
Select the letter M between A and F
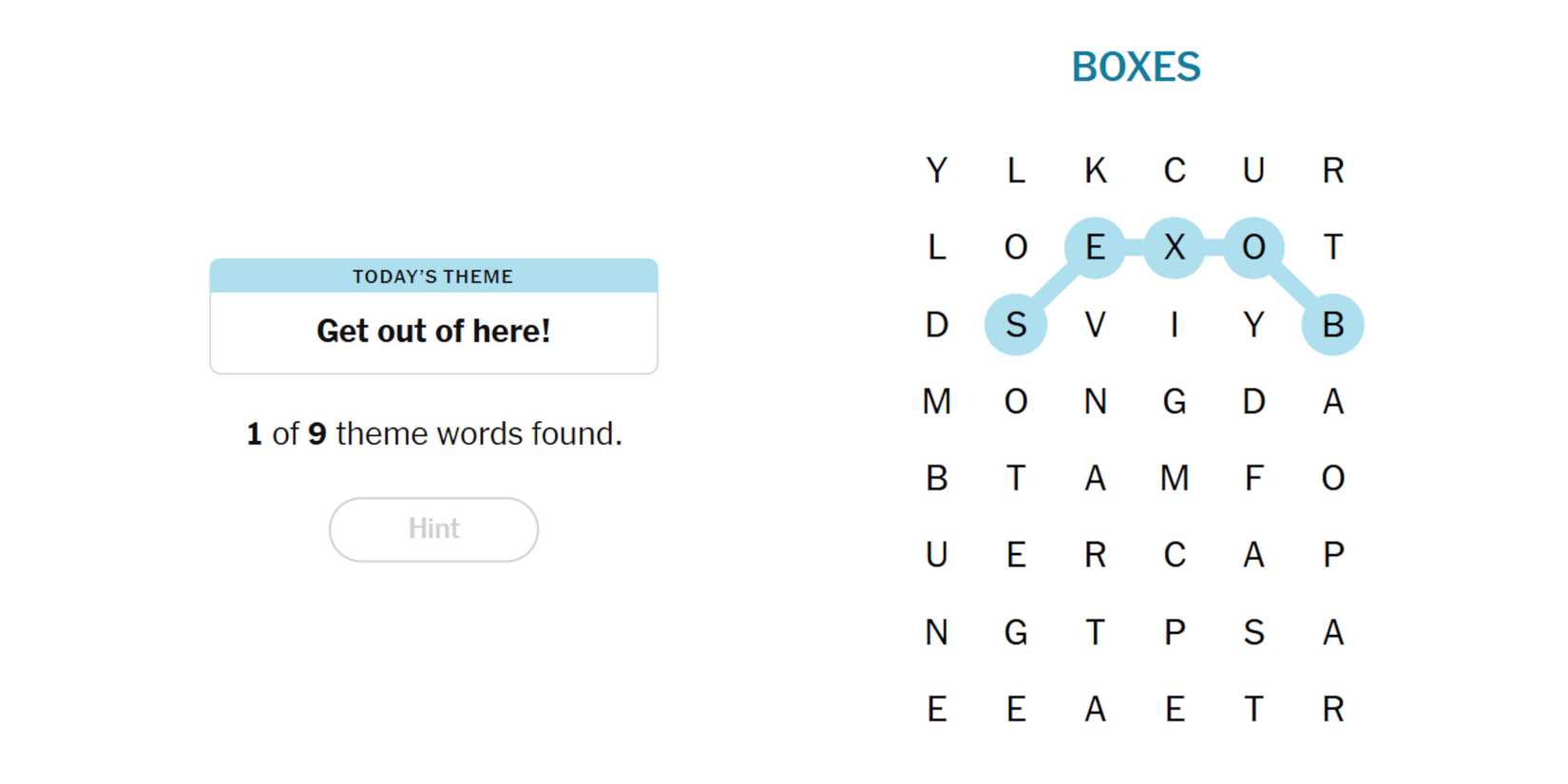point(1175,478)
